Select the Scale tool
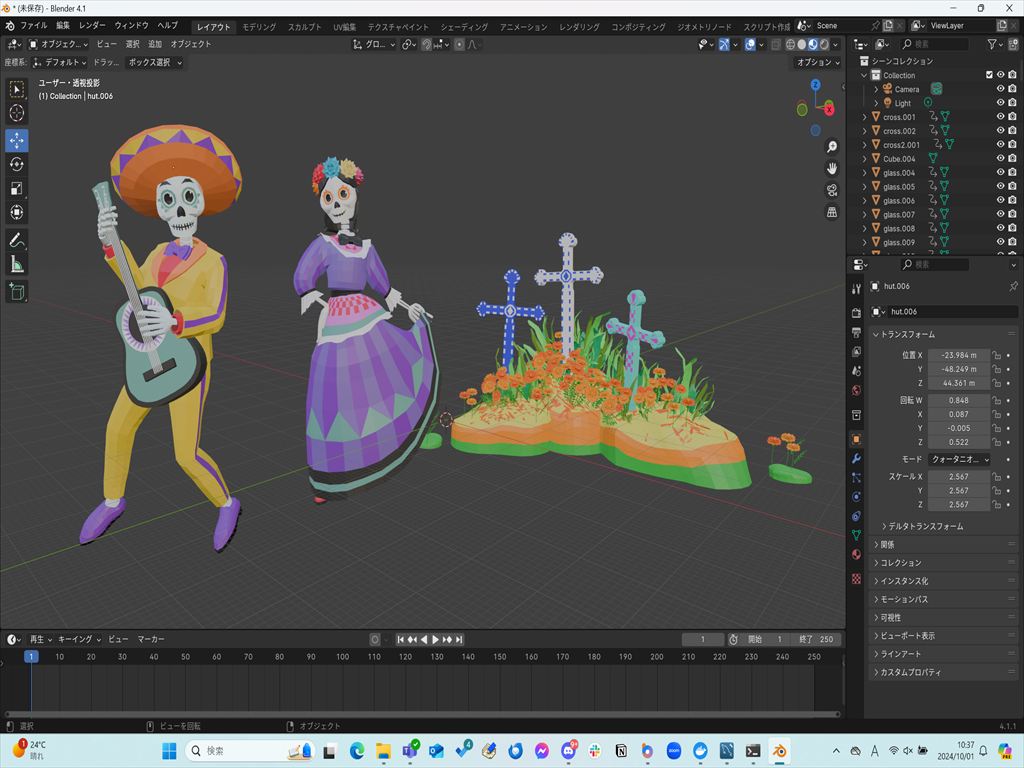This screenshot has height=768, width=1024. click(17, 189)
